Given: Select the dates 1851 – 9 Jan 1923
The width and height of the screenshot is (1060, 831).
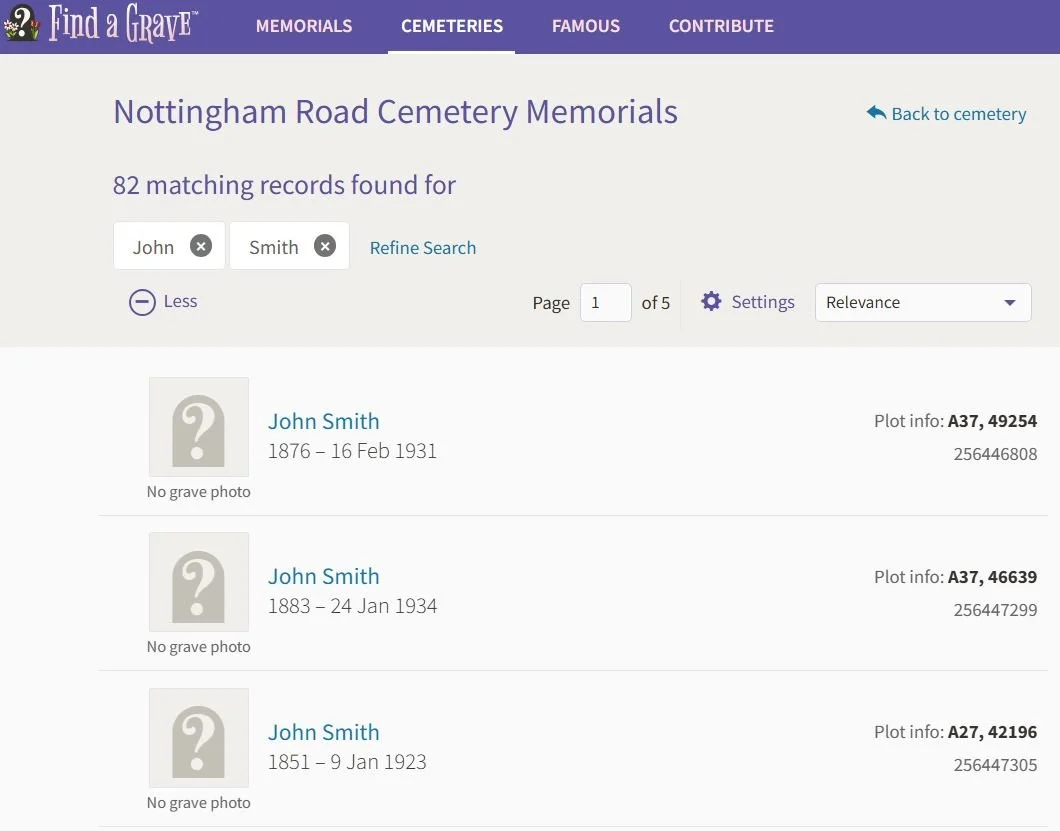Looking at the screenshot, I should click(347, 762).
